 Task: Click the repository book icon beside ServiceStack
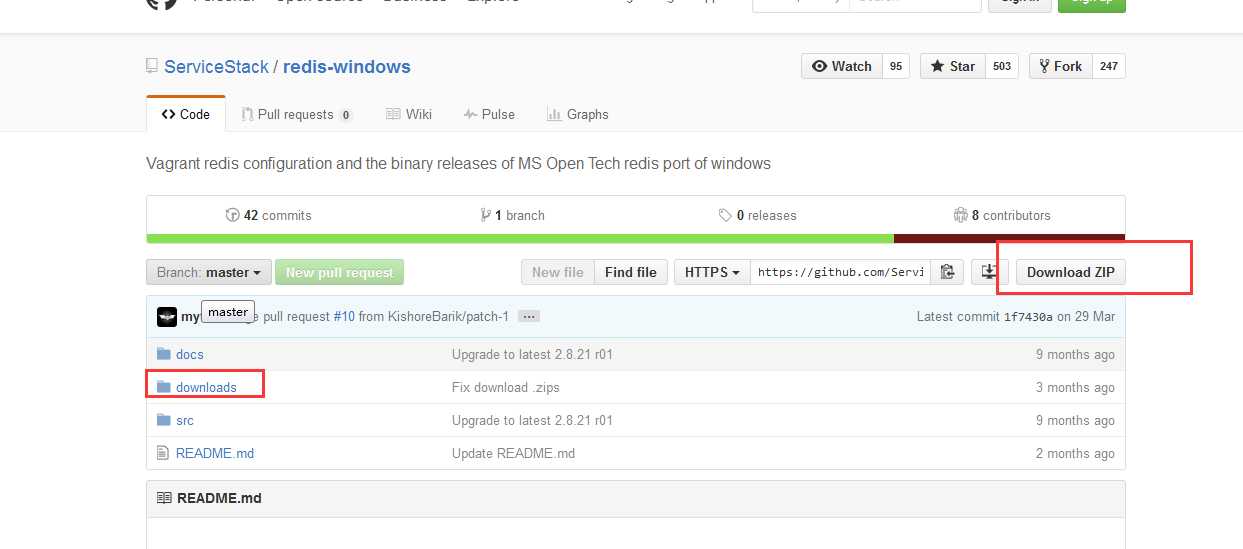point(152,66)
